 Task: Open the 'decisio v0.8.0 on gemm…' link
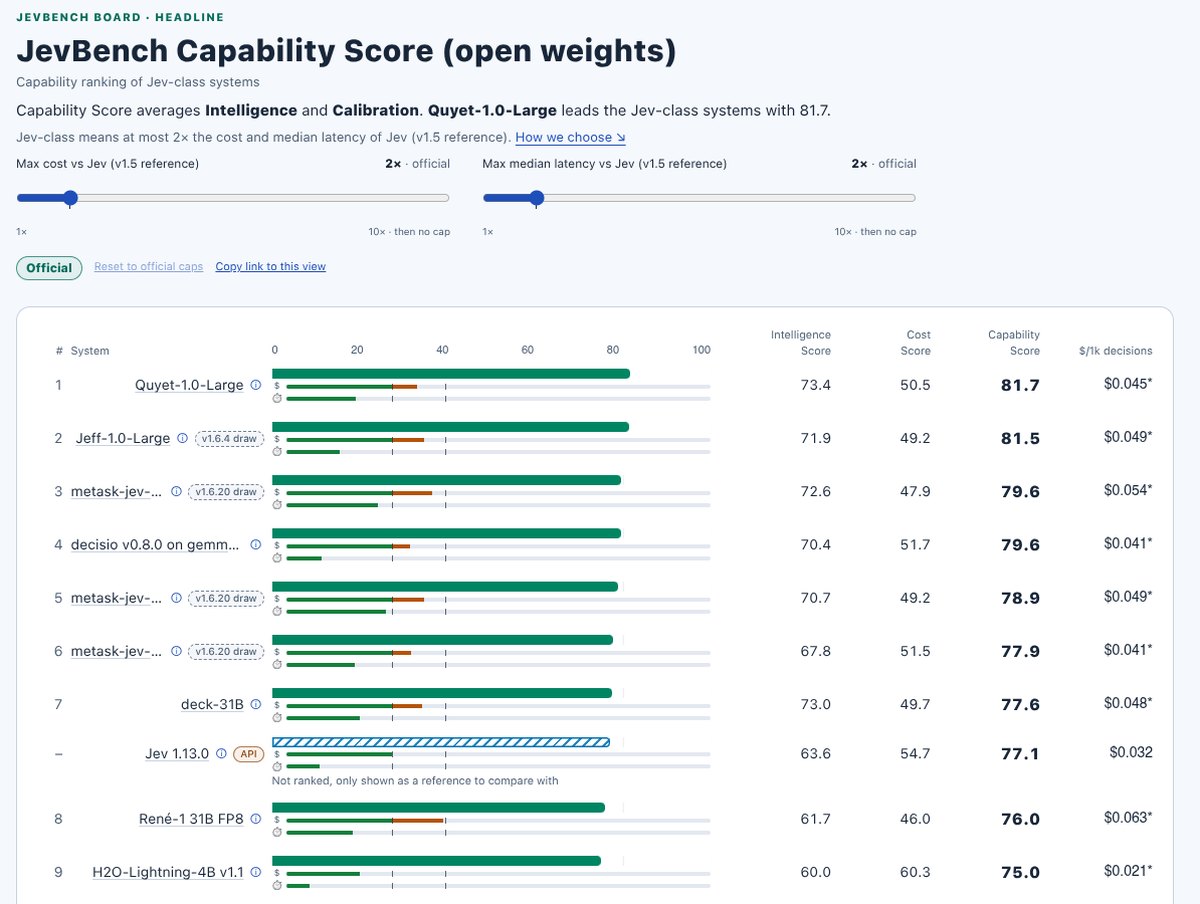point(155,545)
